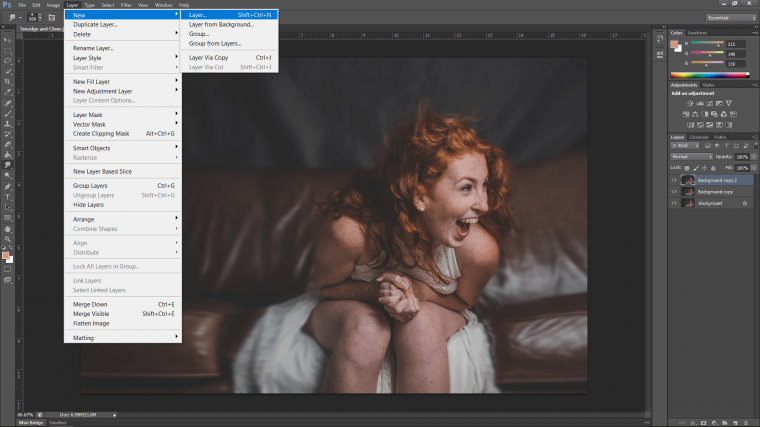Choose Flatten Image
This screenshot has height=427, width=760.
123,323
